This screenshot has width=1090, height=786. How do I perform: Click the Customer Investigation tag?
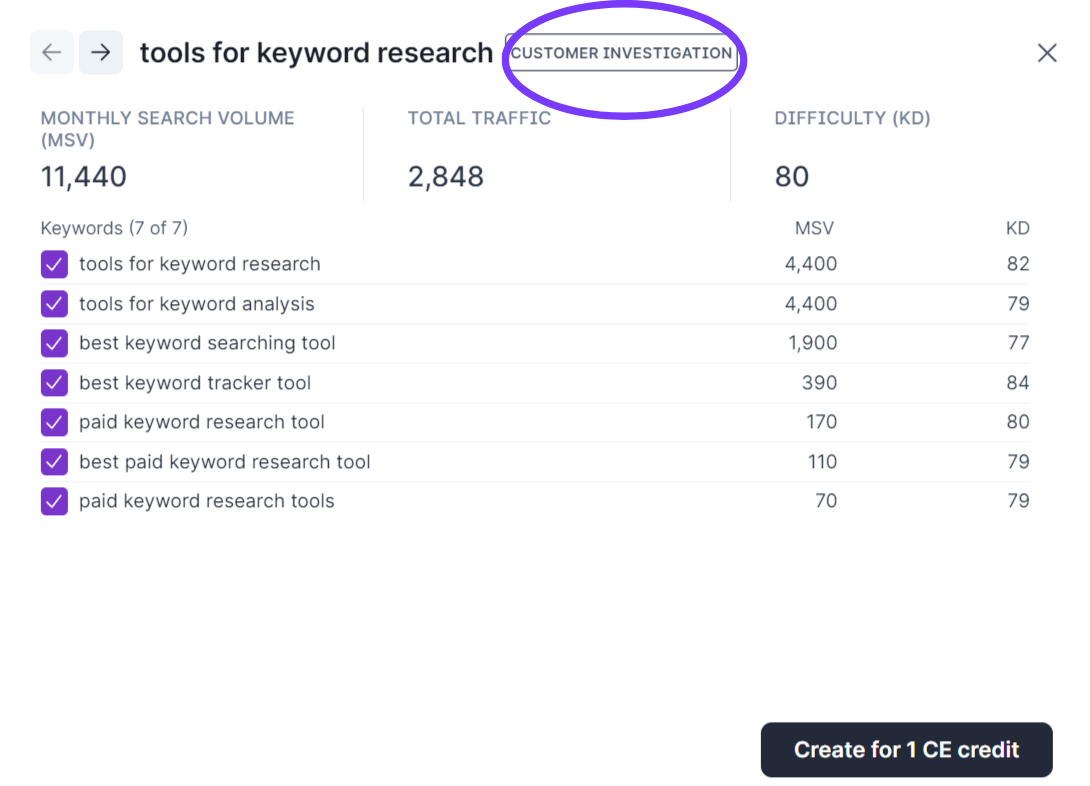(621, 53)
